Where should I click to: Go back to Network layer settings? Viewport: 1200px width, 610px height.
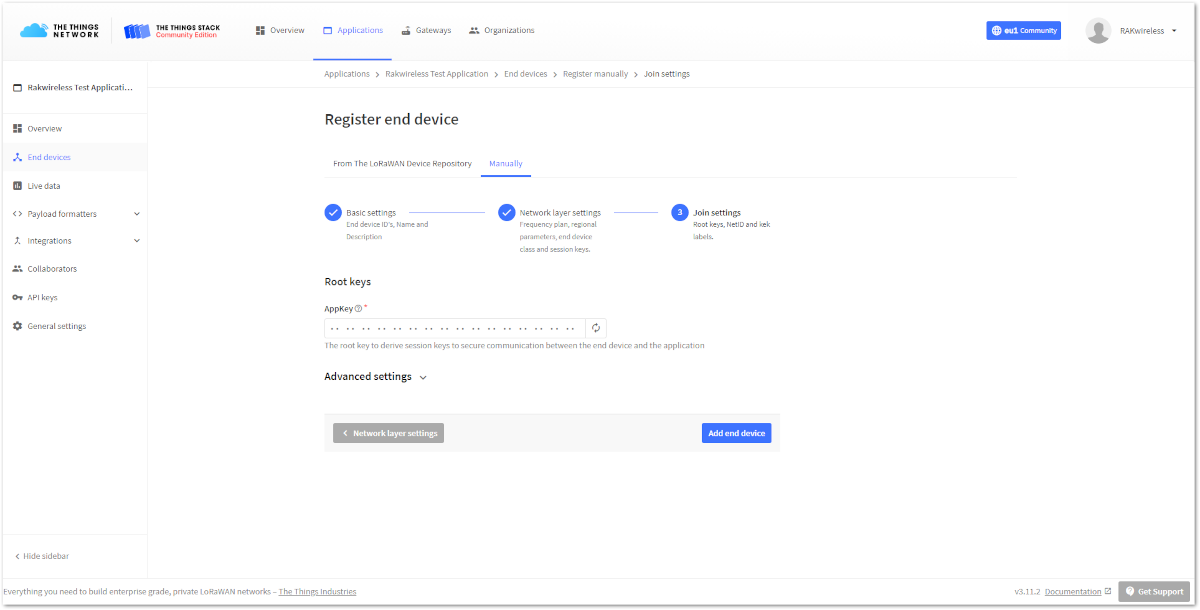tap(388, 433)
